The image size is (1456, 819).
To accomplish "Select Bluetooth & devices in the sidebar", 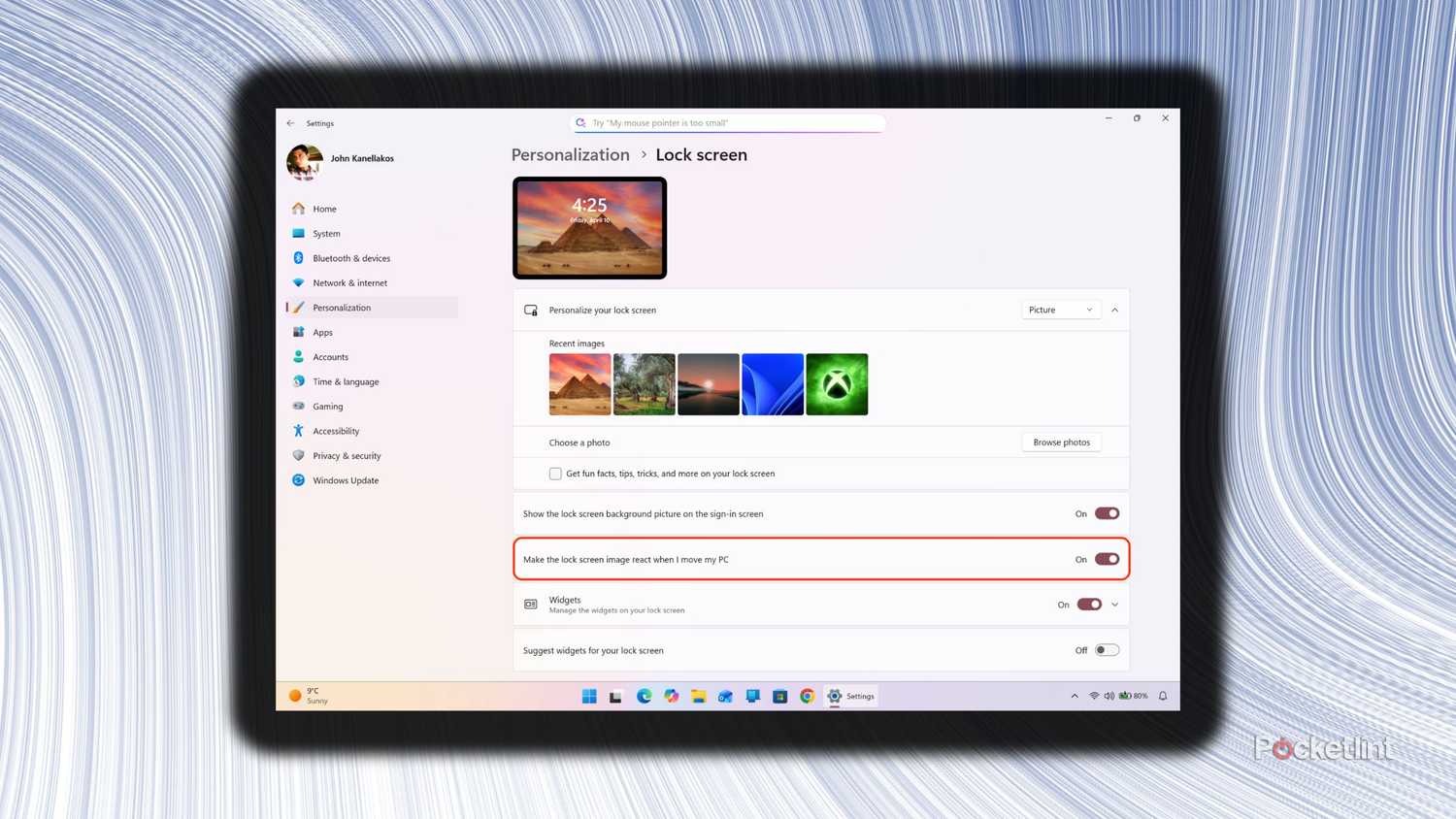I will point(351,258).
